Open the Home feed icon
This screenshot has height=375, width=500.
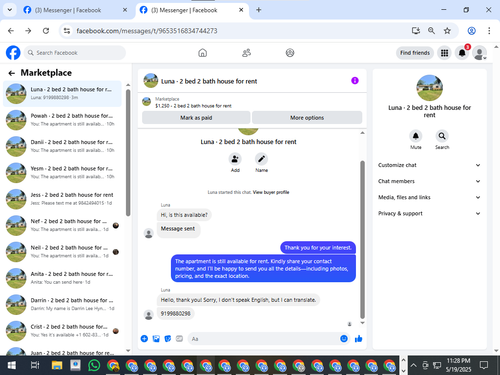point(202,53)
